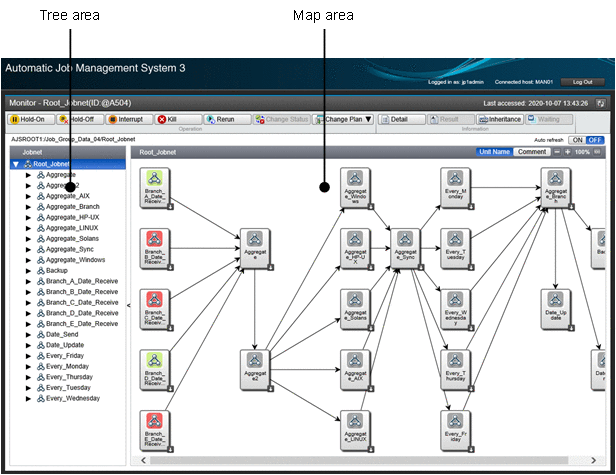Switch map labels to Comment
This screenshot has width=616, height=475.
(531, 152)
